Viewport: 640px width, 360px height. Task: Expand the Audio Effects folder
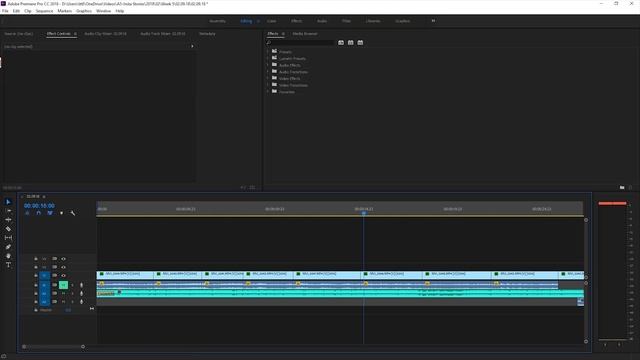pos(268,65)
